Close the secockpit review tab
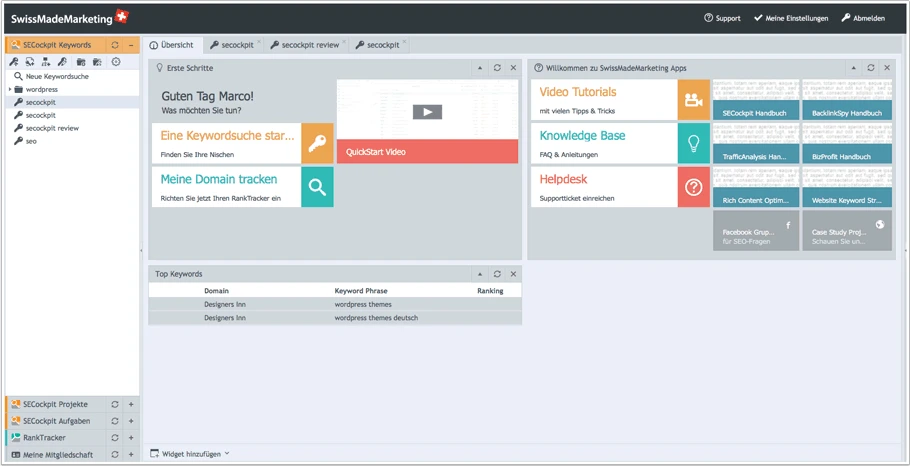The image size is (910, 466). (x=344, y=42)
